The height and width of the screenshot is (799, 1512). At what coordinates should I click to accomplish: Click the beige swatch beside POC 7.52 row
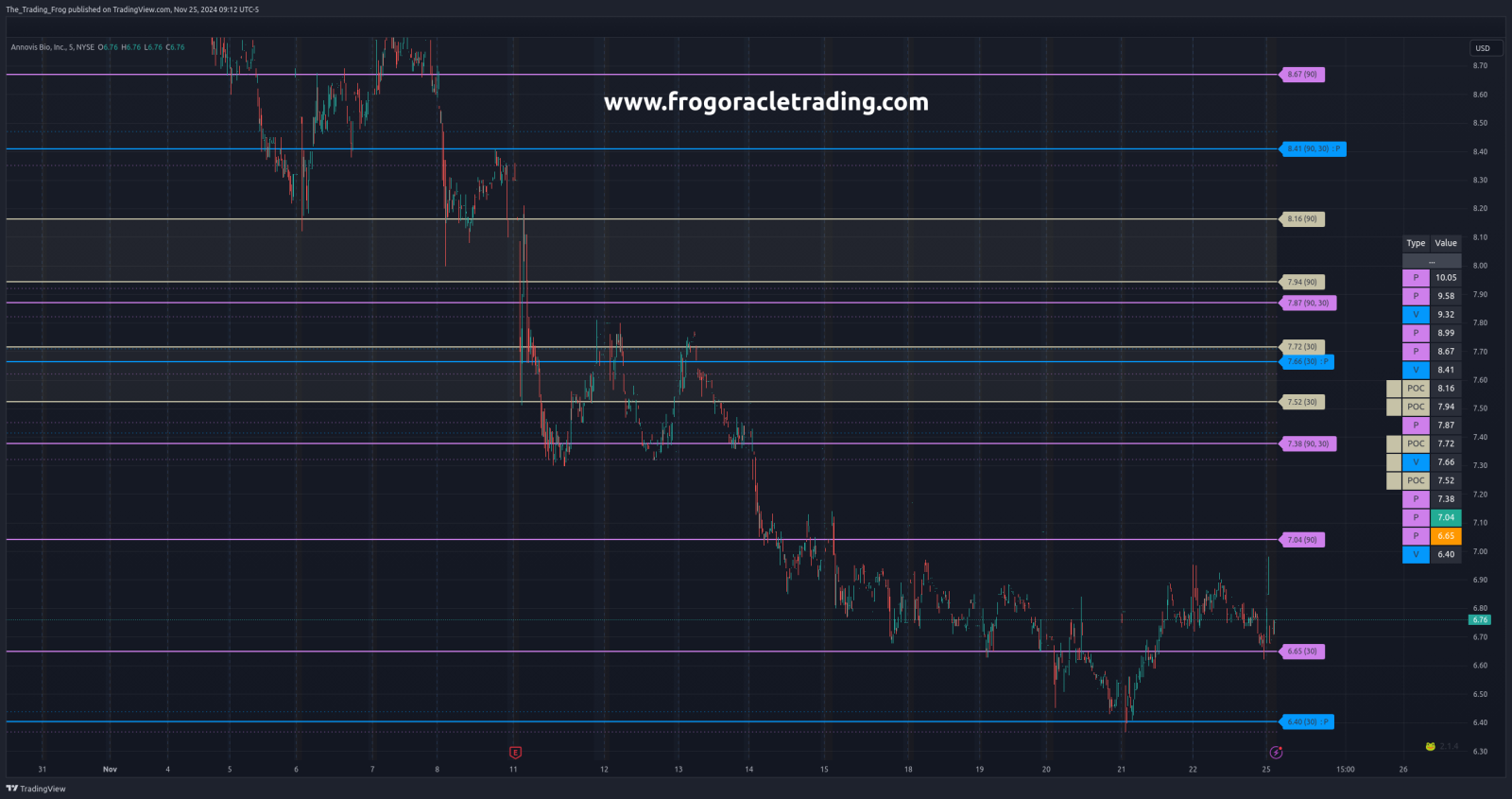1394,480
